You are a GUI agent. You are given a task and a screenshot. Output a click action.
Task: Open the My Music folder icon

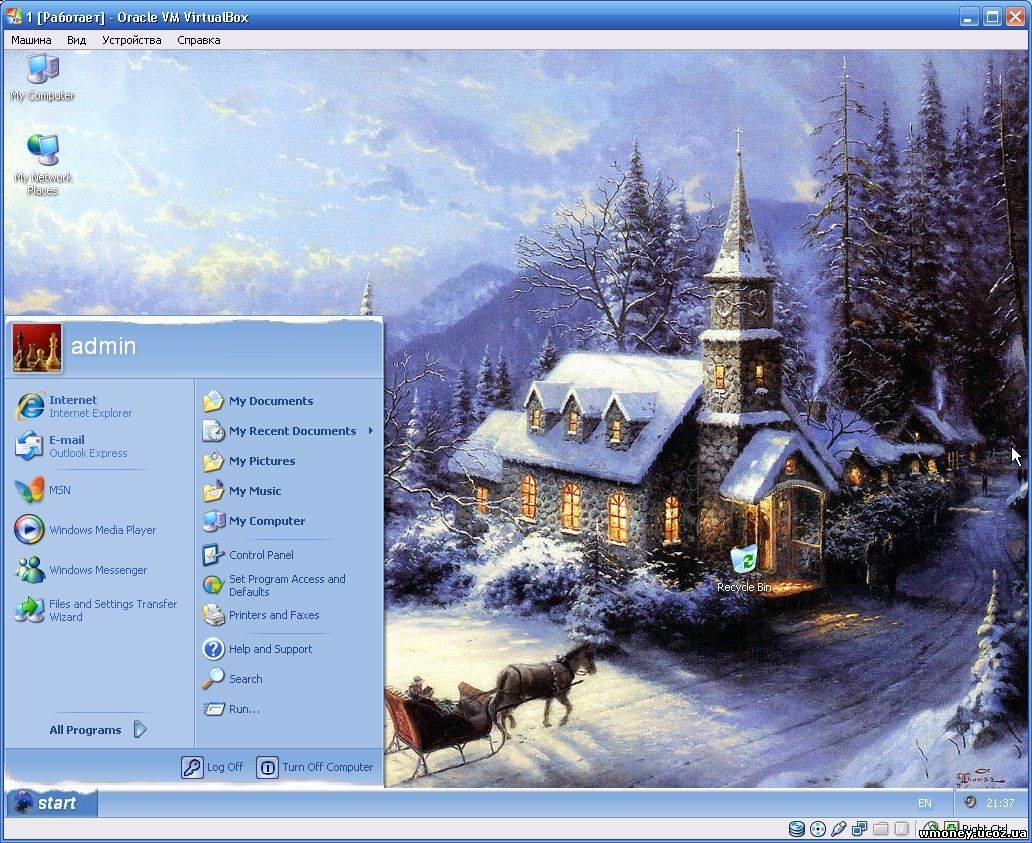213,491
